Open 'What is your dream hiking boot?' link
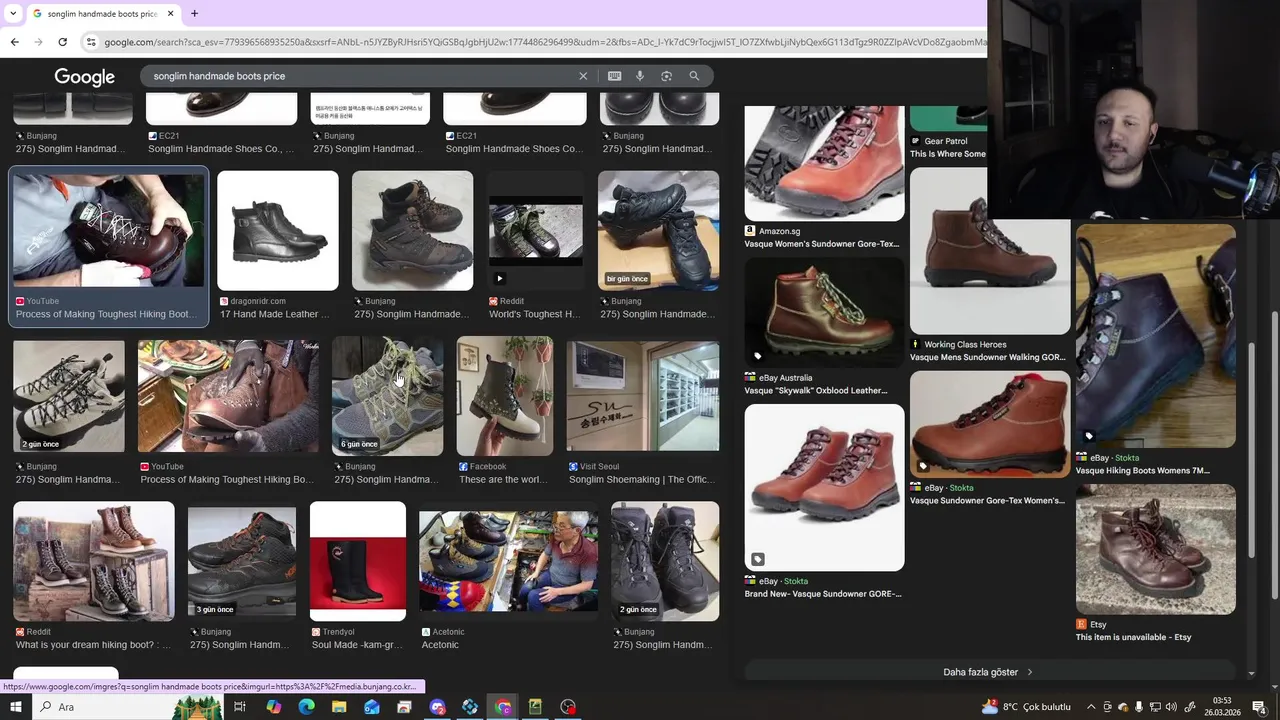 click(x=93, y=645)
